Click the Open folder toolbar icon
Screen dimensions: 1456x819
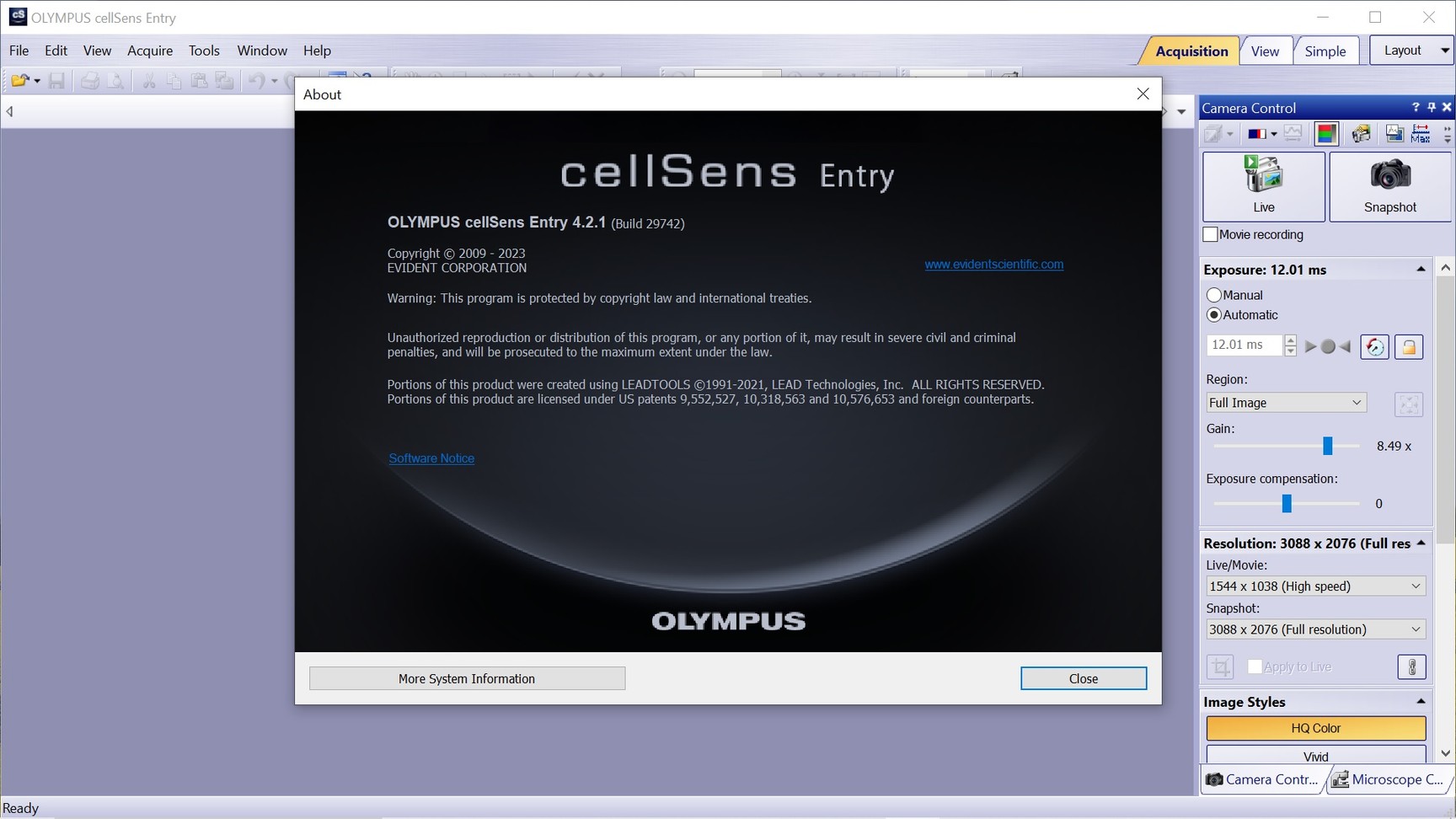click(x=19, y=81)
